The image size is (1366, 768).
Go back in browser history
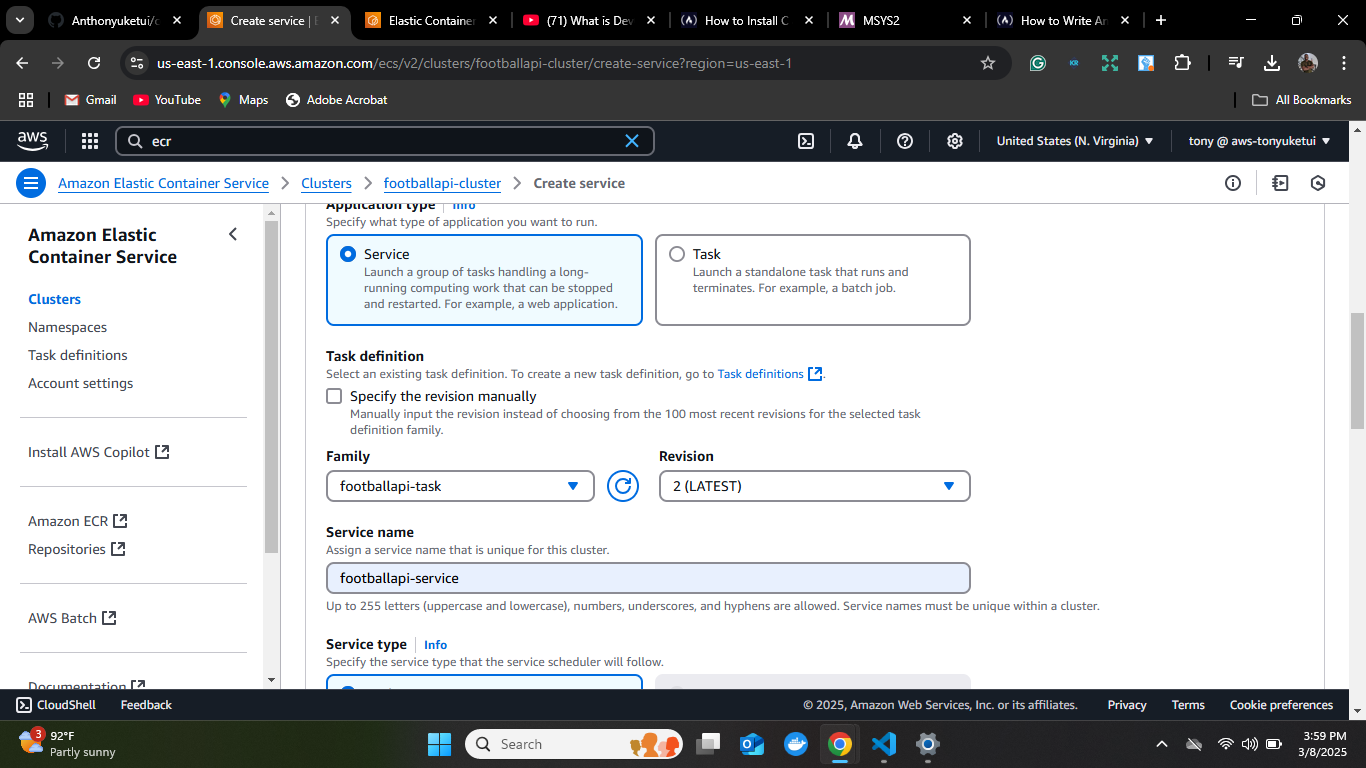pyautogui.click(x=22, y=63)
